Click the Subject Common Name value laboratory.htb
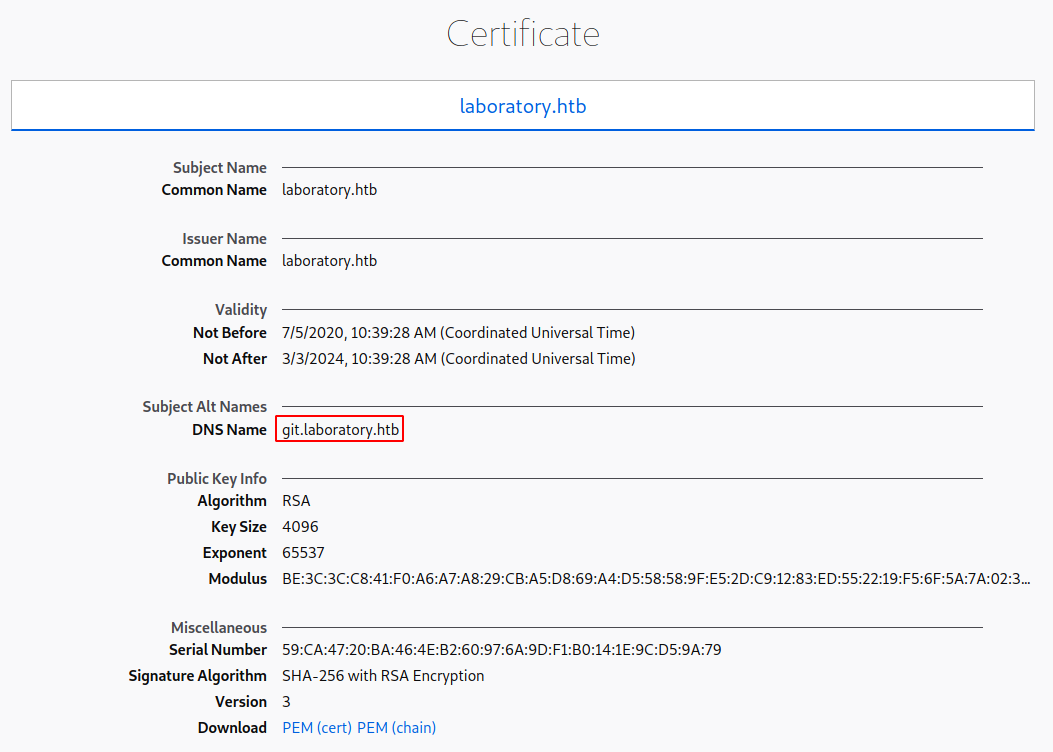Image resolution: width=1053 pixels, height=752 pixels. point(329,190)
